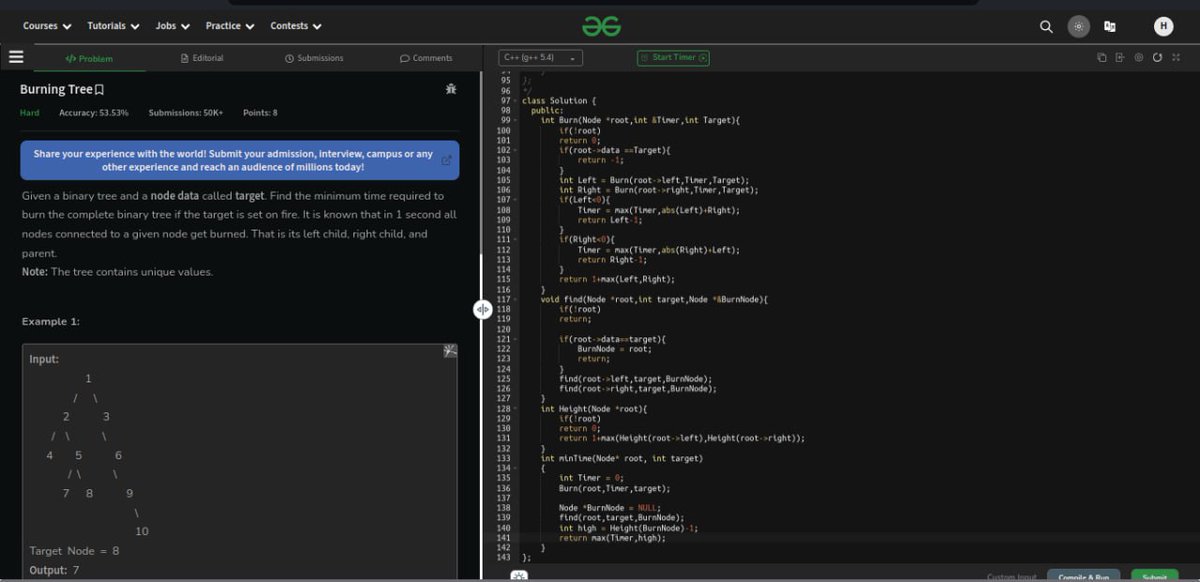Toggle dark/light theme

point(1078,26)
